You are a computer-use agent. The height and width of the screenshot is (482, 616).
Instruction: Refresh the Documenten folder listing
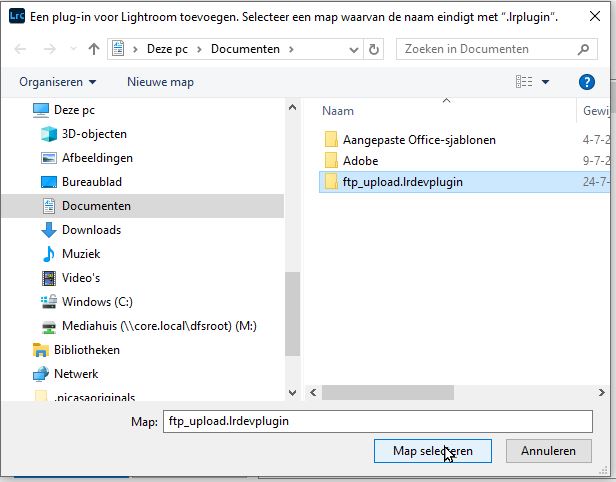click(x=374, y=49)
